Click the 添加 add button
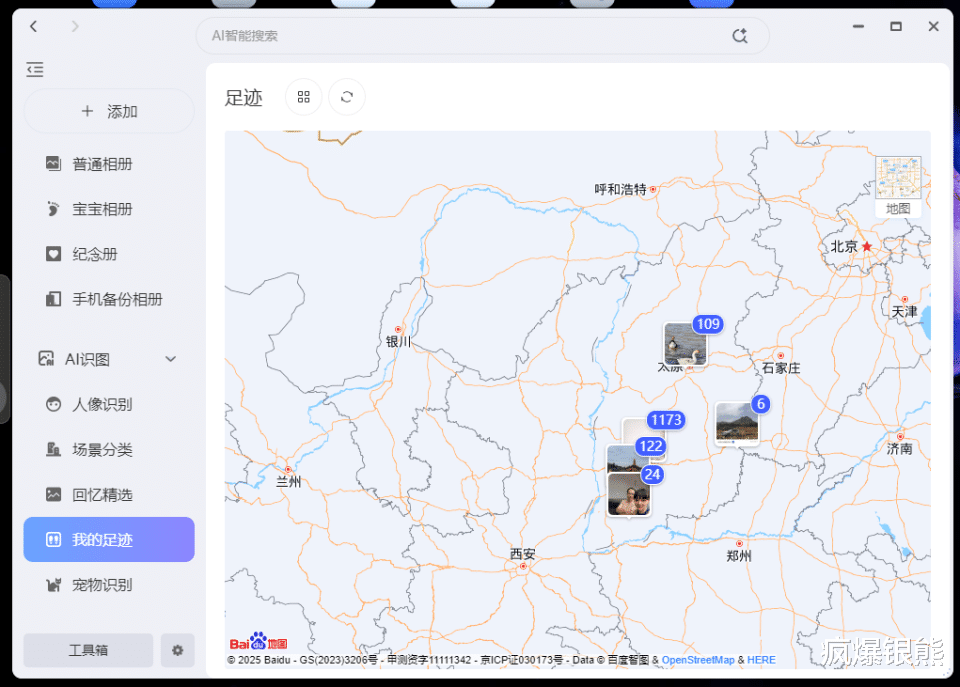This screenshot has height=687, width=960. [109, 111]
